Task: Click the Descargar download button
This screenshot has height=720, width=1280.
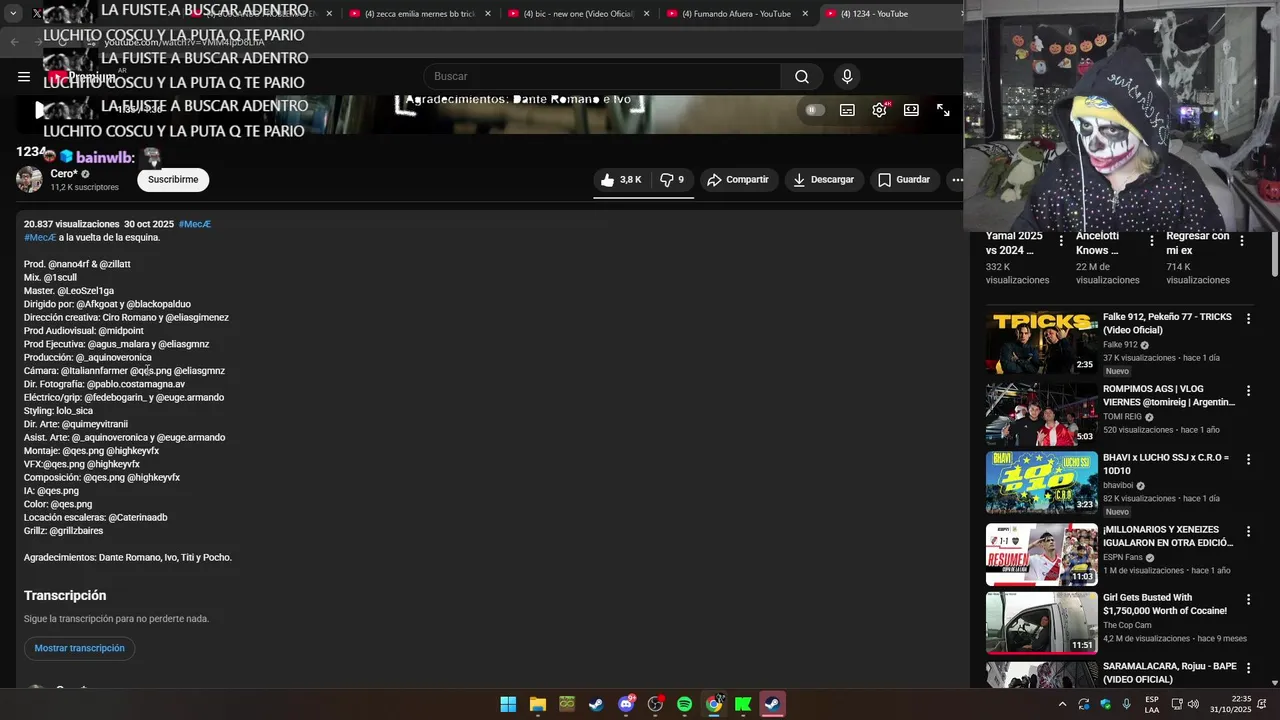Action: pyautogui.click(x=824, y=180)
